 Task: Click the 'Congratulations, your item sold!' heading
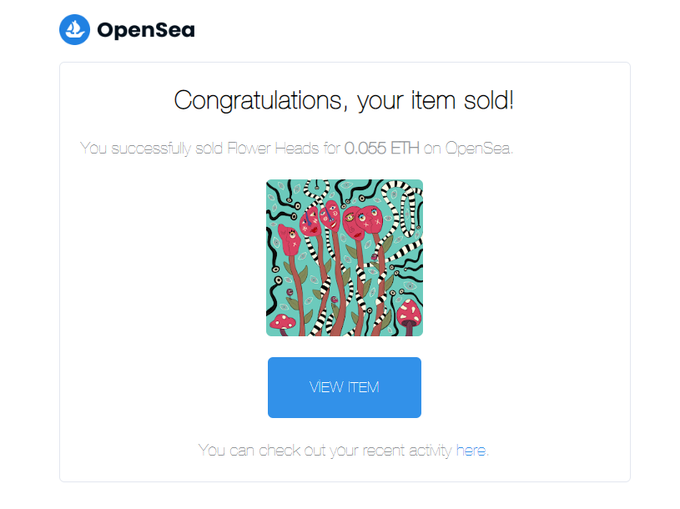click(344, 101)
